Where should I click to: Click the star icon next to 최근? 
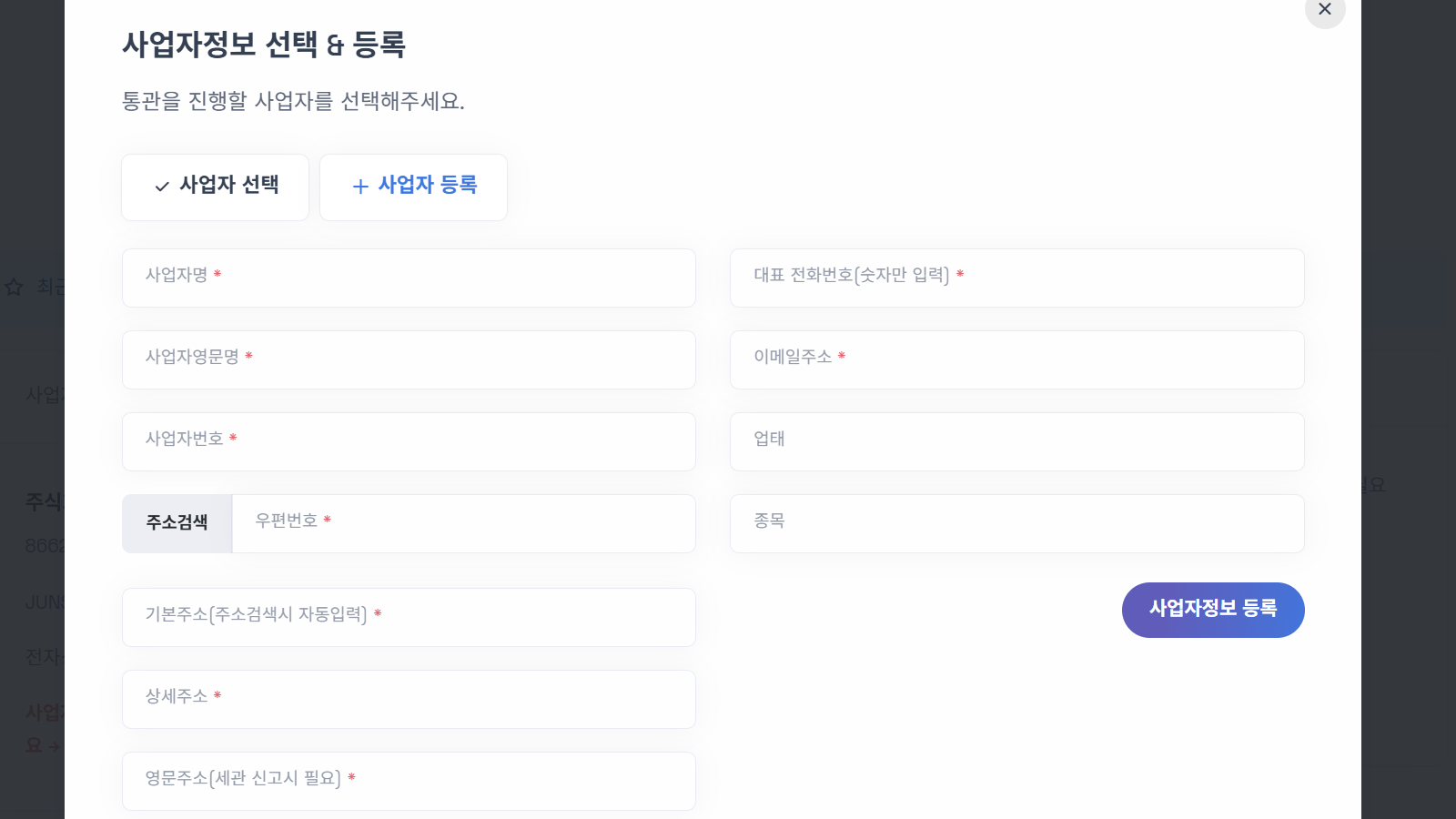(x=14, y=288)
